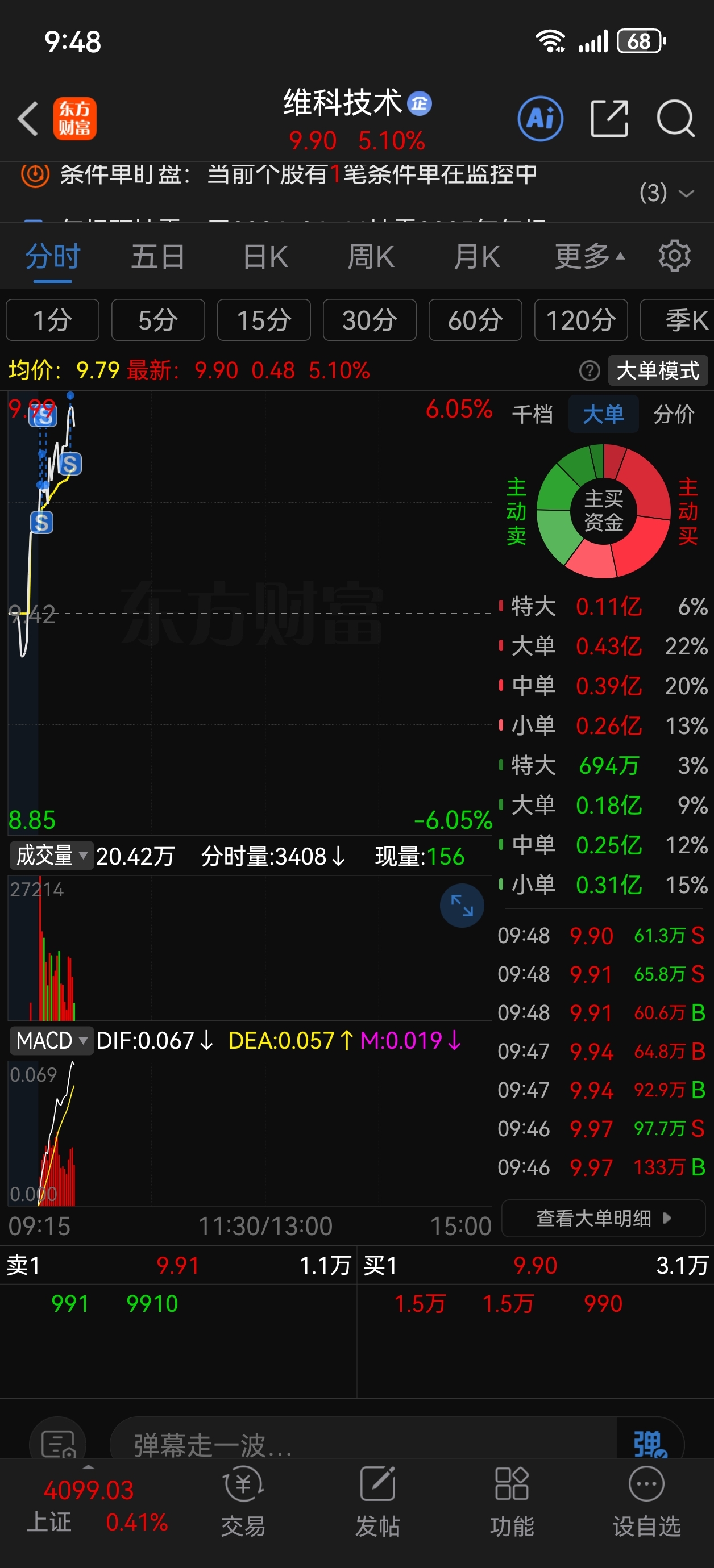
Task: Tap the 条件单盯盘 notification text
Action: click(298, 175)
